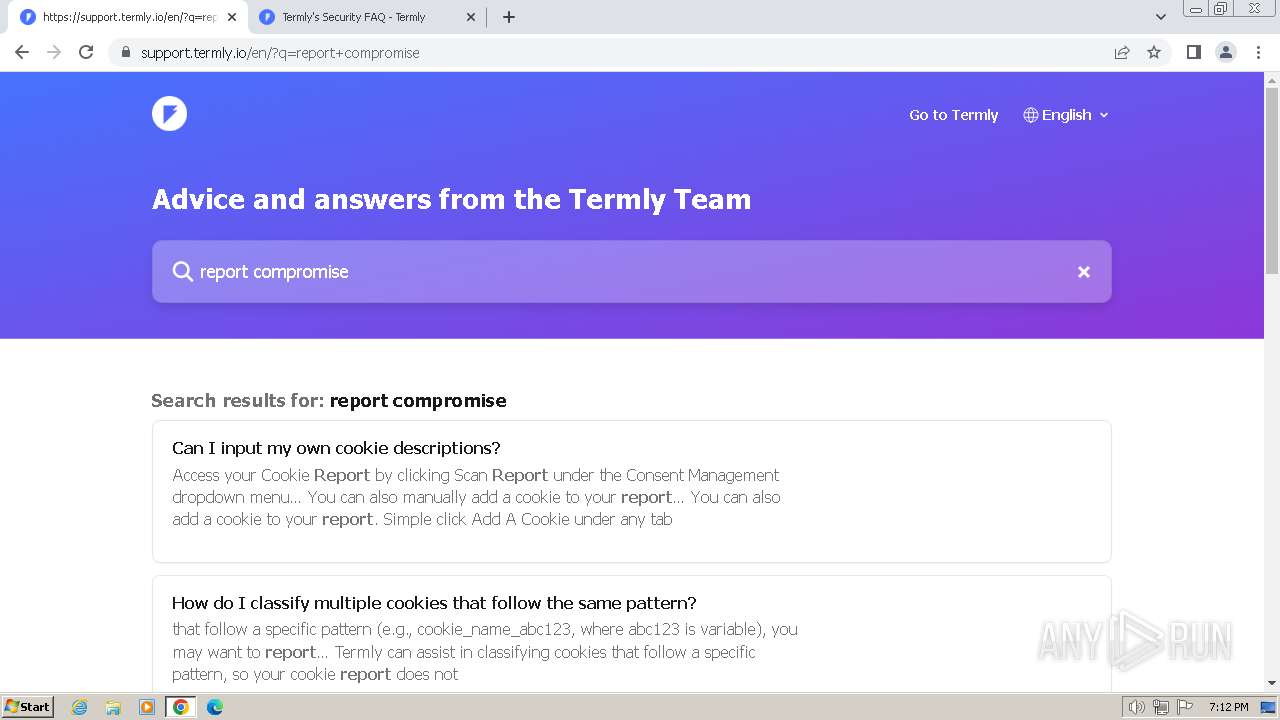Bookmark this tab with star icon

pos(1154,52)
